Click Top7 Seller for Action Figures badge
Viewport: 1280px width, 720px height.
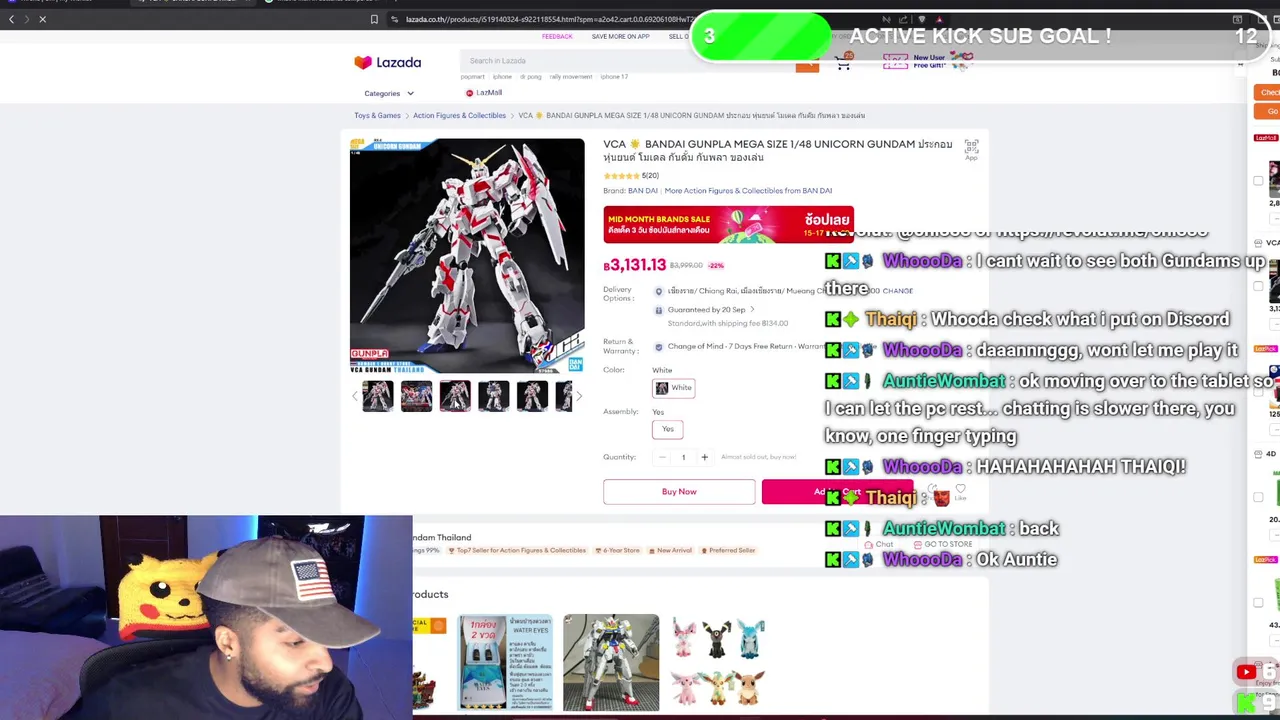click(x=517, y=550)
